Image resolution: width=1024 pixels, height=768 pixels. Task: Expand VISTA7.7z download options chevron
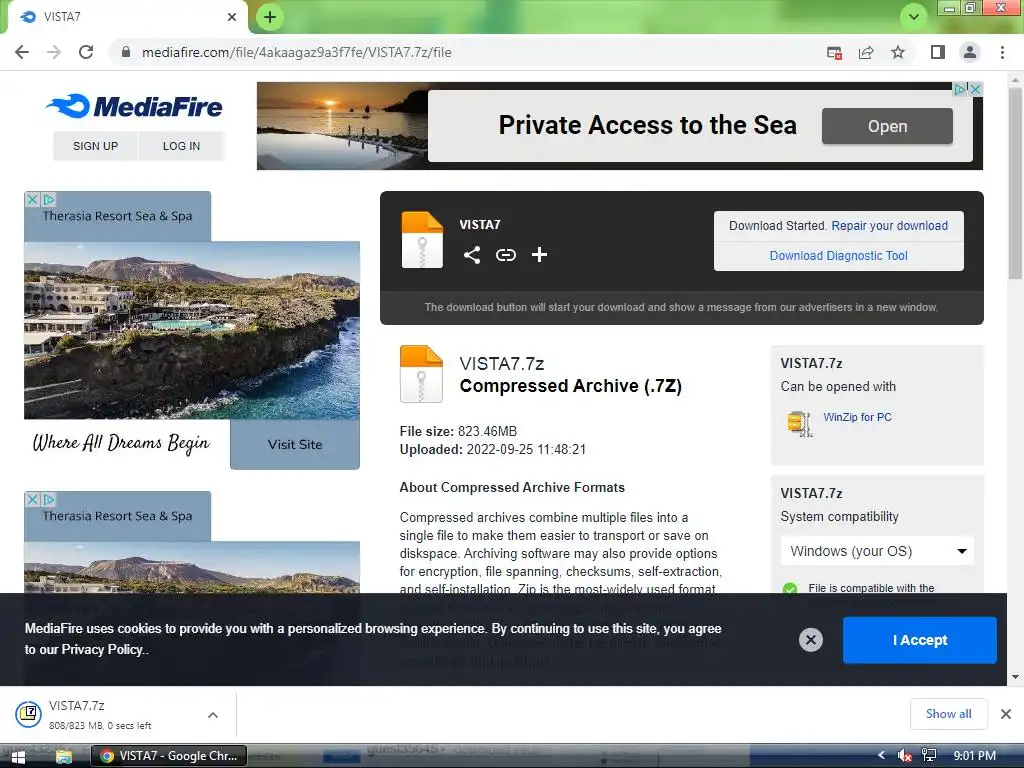[x=213, y=715]
